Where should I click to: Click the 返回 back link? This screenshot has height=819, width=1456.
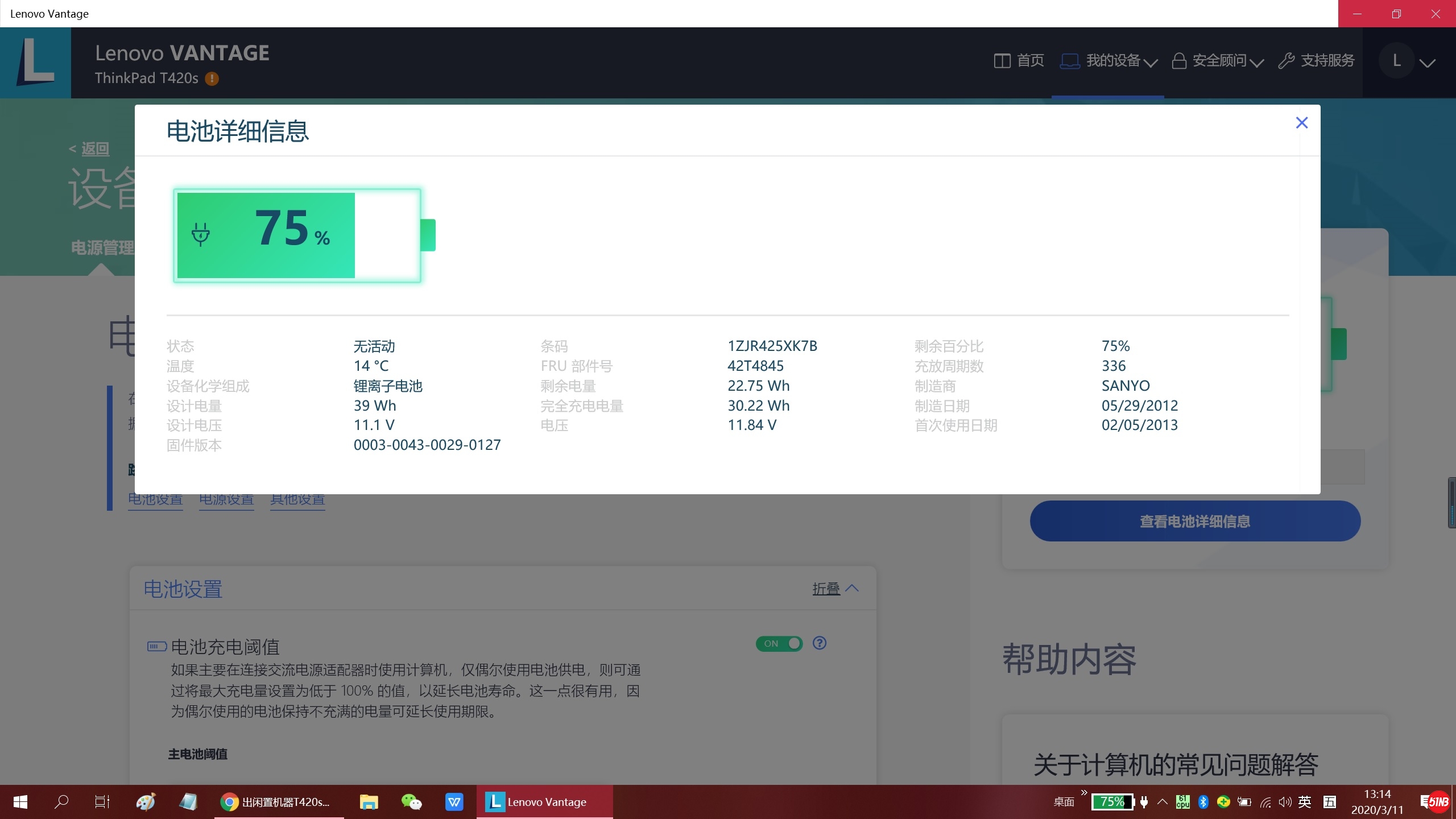pos(94,149)
